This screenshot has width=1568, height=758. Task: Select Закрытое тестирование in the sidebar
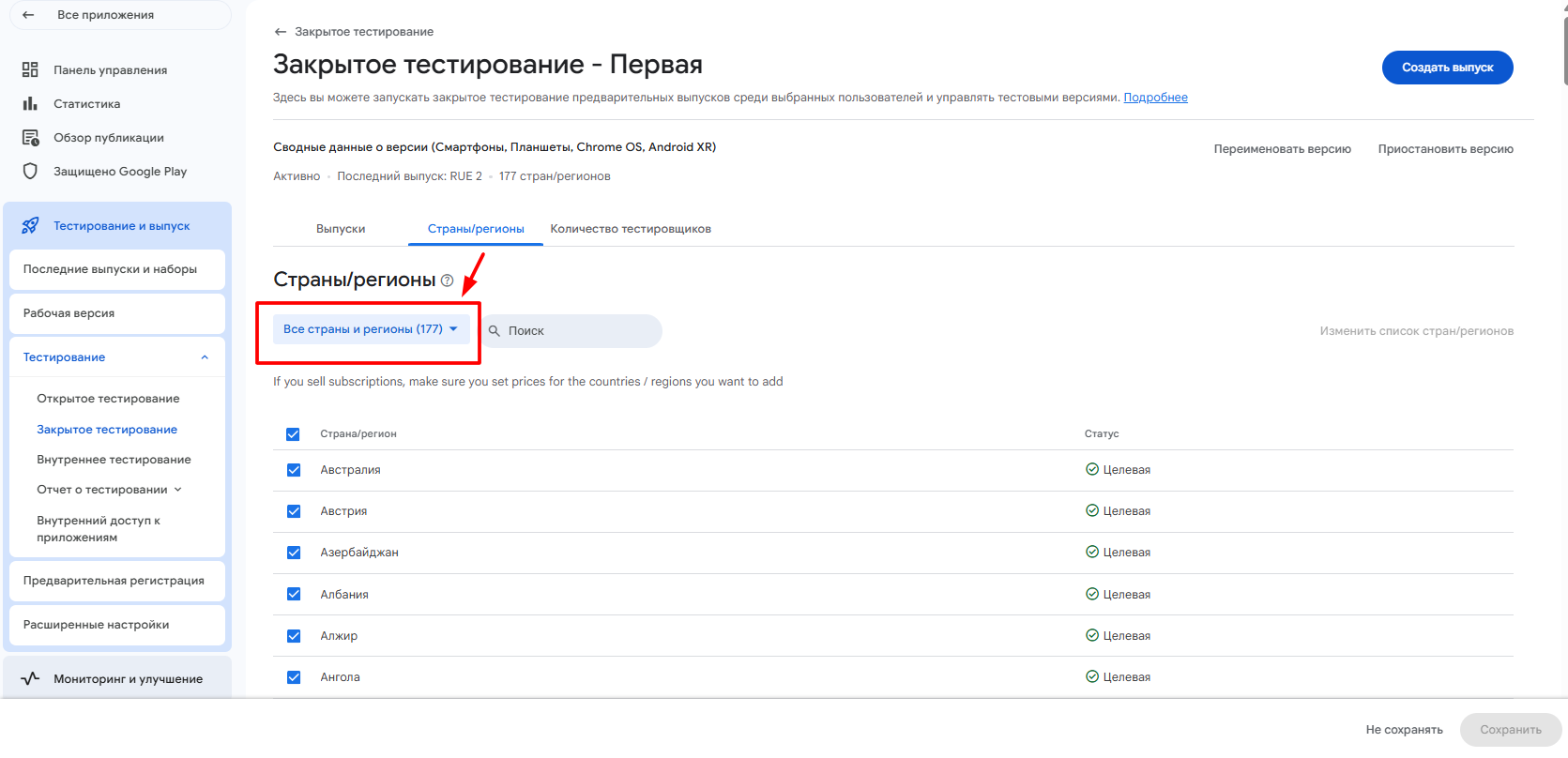tap(107, 430)
